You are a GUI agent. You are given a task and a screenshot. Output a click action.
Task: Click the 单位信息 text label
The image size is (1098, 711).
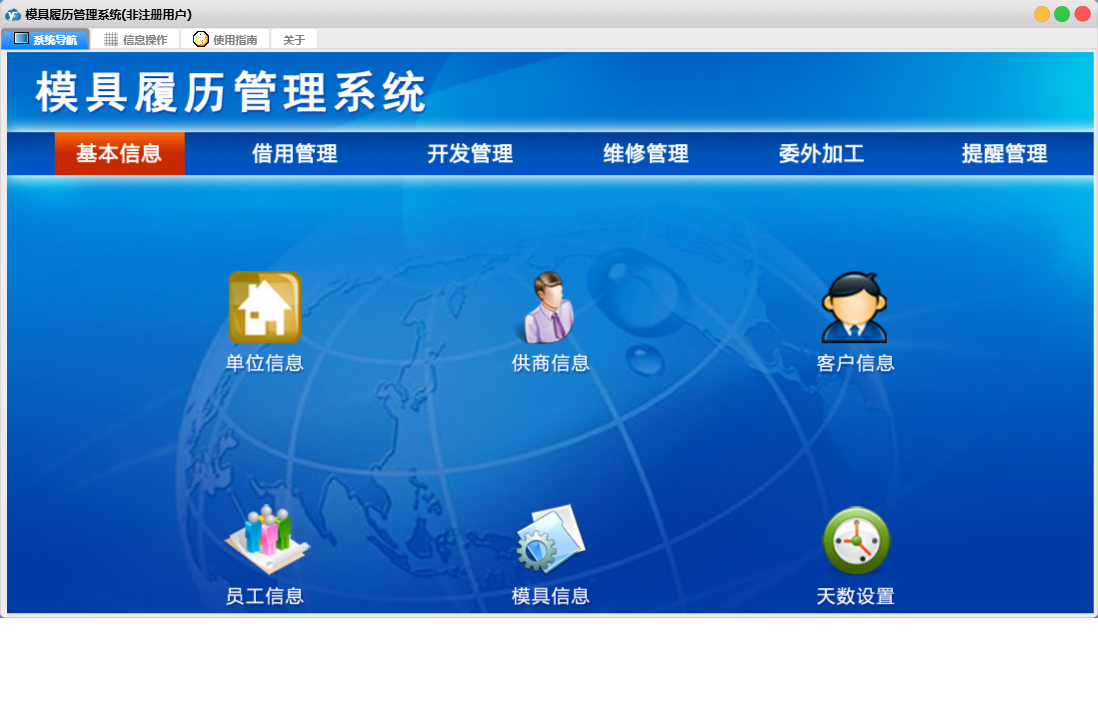pos(265,363)
